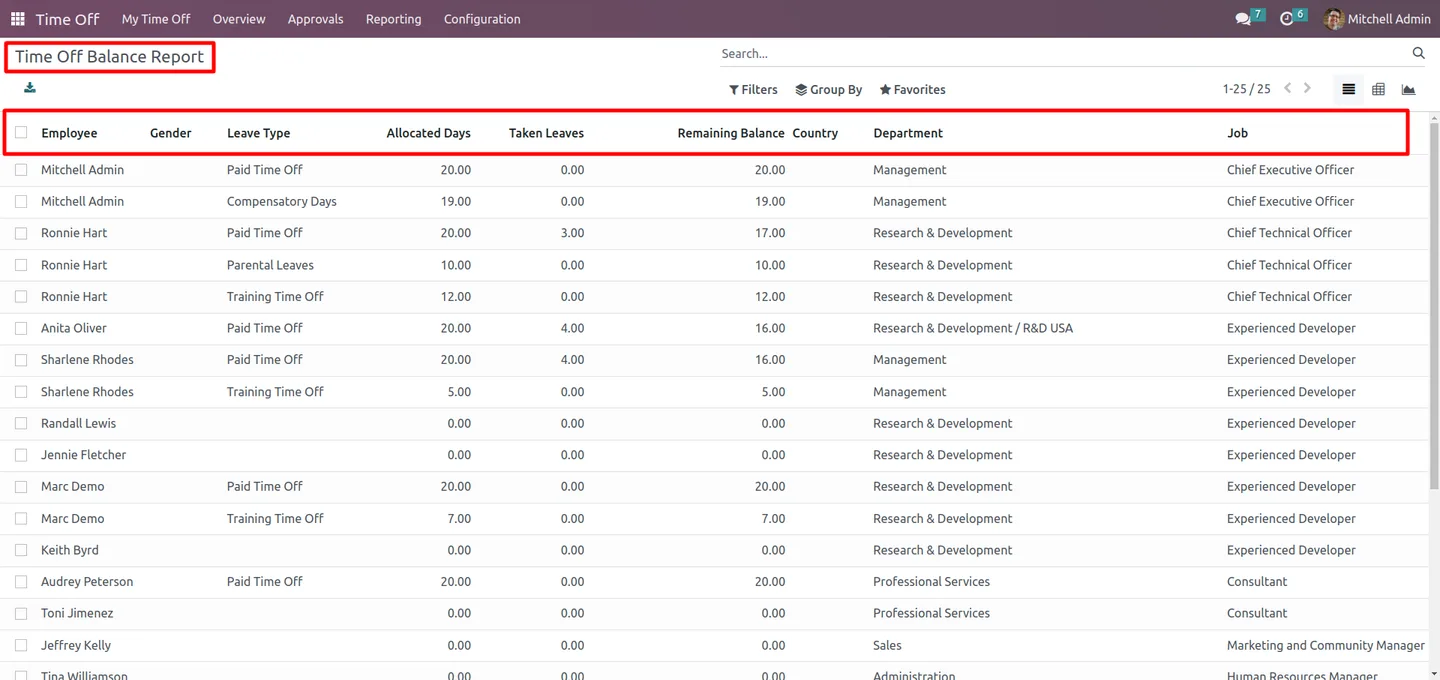Check the Randall Lewis row checkbox
The width and height of the screenshot is (1440, 680).
pos(21,423)
